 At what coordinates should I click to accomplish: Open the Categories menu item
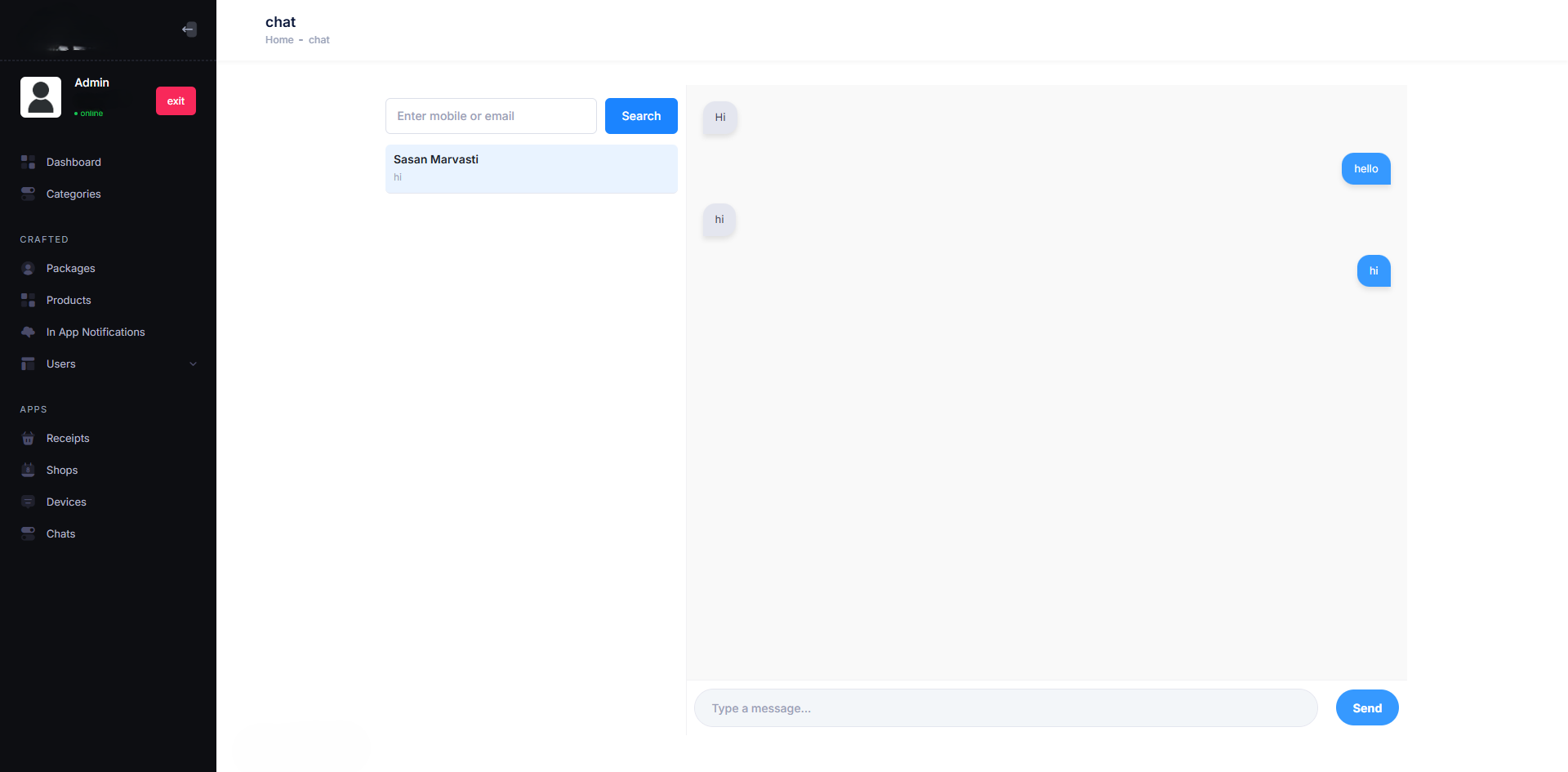(x=73, y=194)
